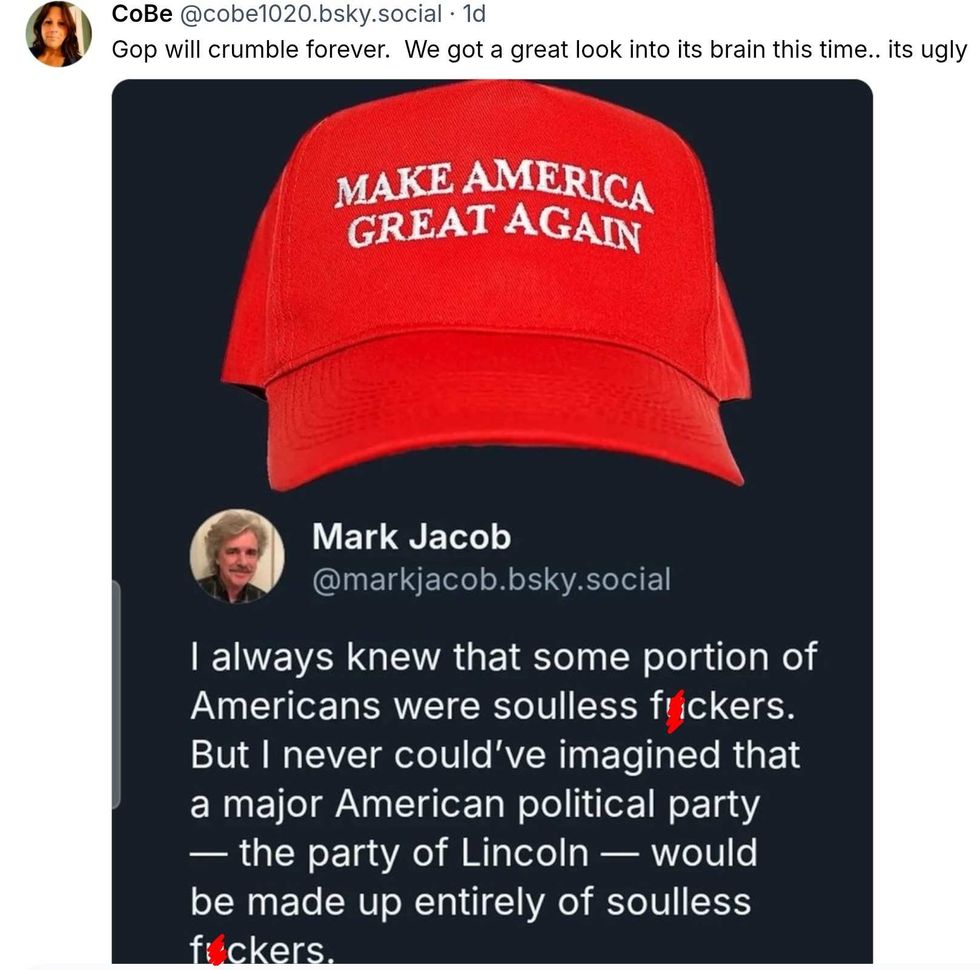Screen dimensions: 980x970
Task: Click the red MAGA hat picture
Action: pyautogui.click(x=486, y=284)
